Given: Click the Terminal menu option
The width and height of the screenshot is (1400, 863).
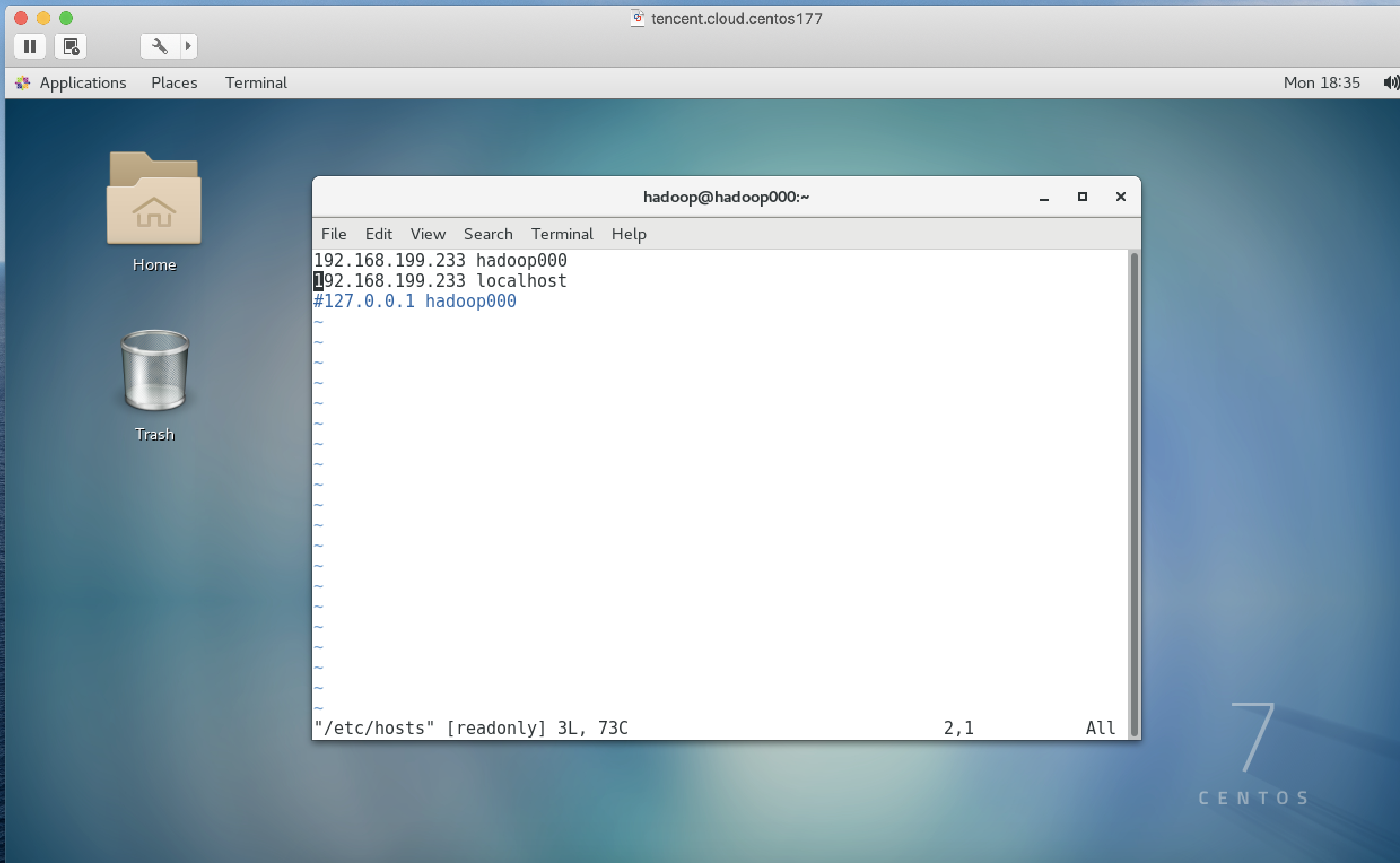Looking at the screenshot, I should pyautogui.click(x=563, y=233).
